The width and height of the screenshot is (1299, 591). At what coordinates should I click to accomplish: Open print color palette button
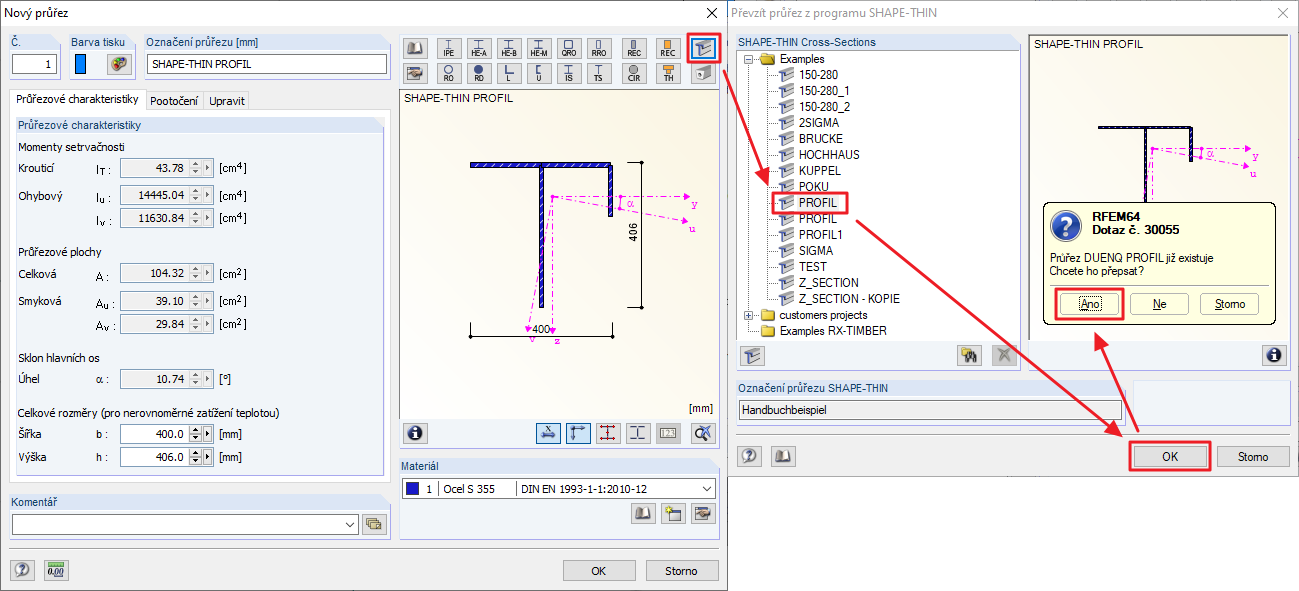click(x=120, y=64)
